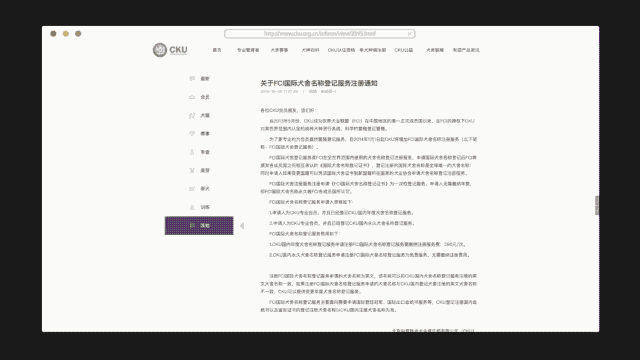This screenshot has width=640, height=360.
Task: Click the CKU text beside logo
Action: tap(178, 50)
